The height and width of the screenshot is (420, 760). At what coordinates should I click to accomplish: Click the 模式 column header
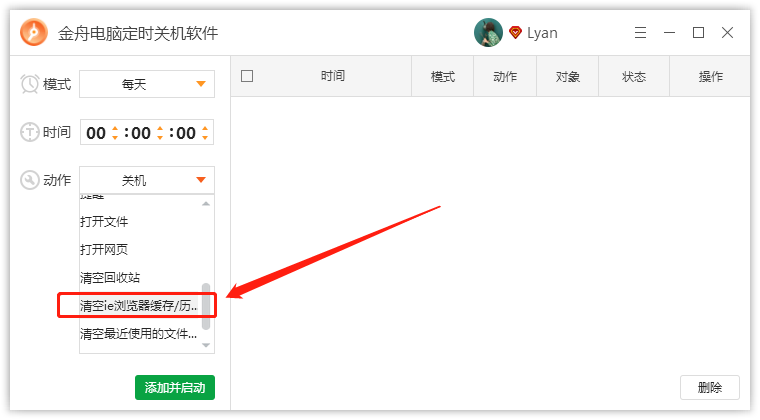tap(443, 76)
